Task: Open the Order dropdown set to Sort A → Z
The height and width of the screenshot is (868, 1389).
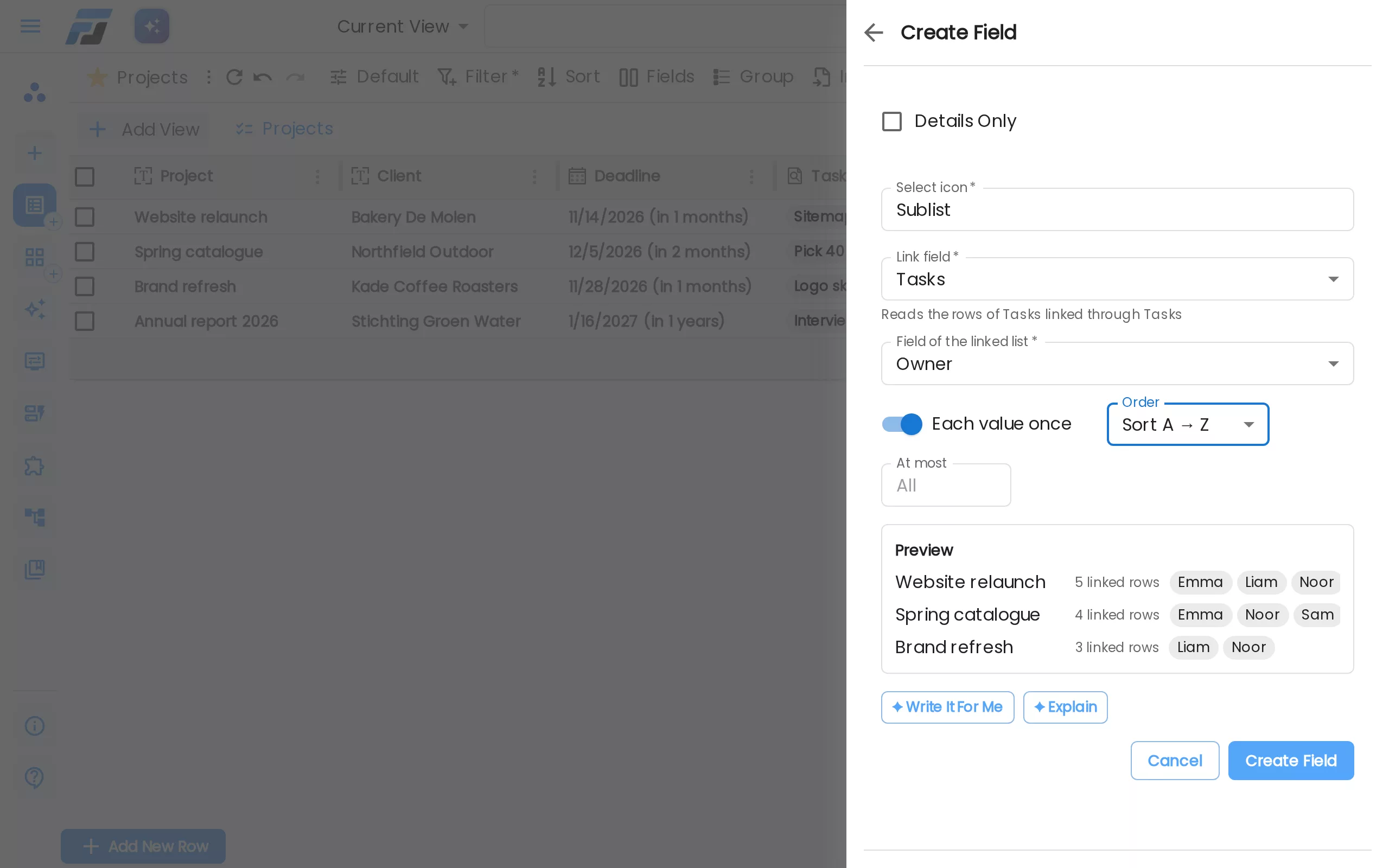Action: 1188,424
